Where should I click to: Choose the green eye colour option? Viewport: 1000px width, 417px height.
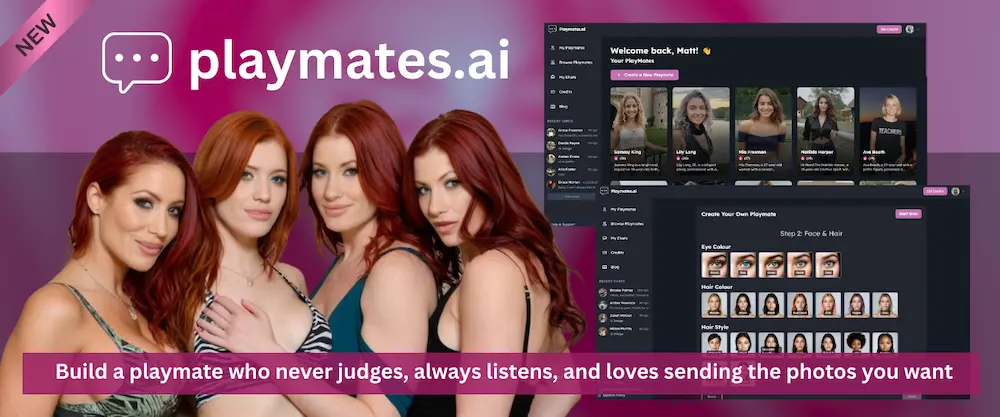point(771,265)
